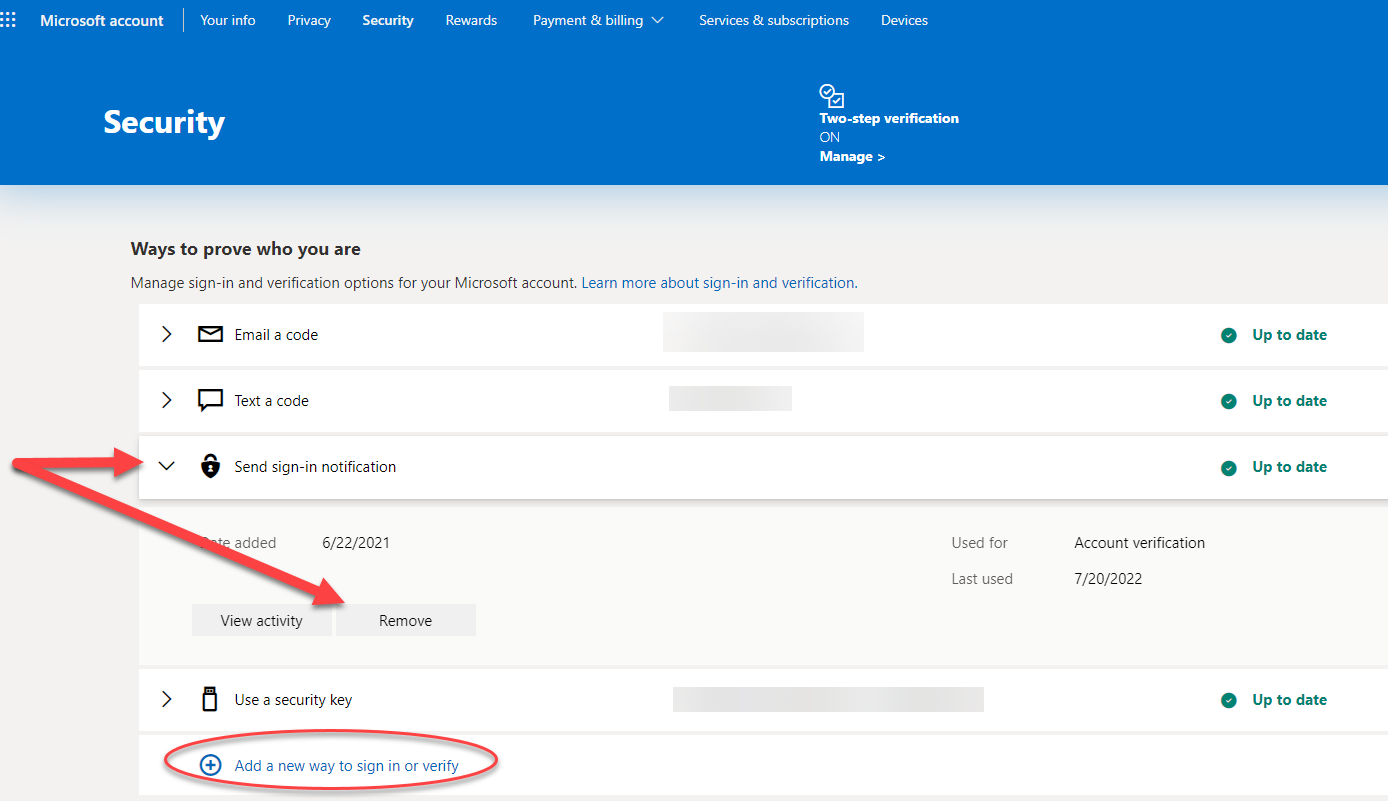Open the Payment & billing dropdown menu
1388x801 pixels.
[x=598, y=20]
